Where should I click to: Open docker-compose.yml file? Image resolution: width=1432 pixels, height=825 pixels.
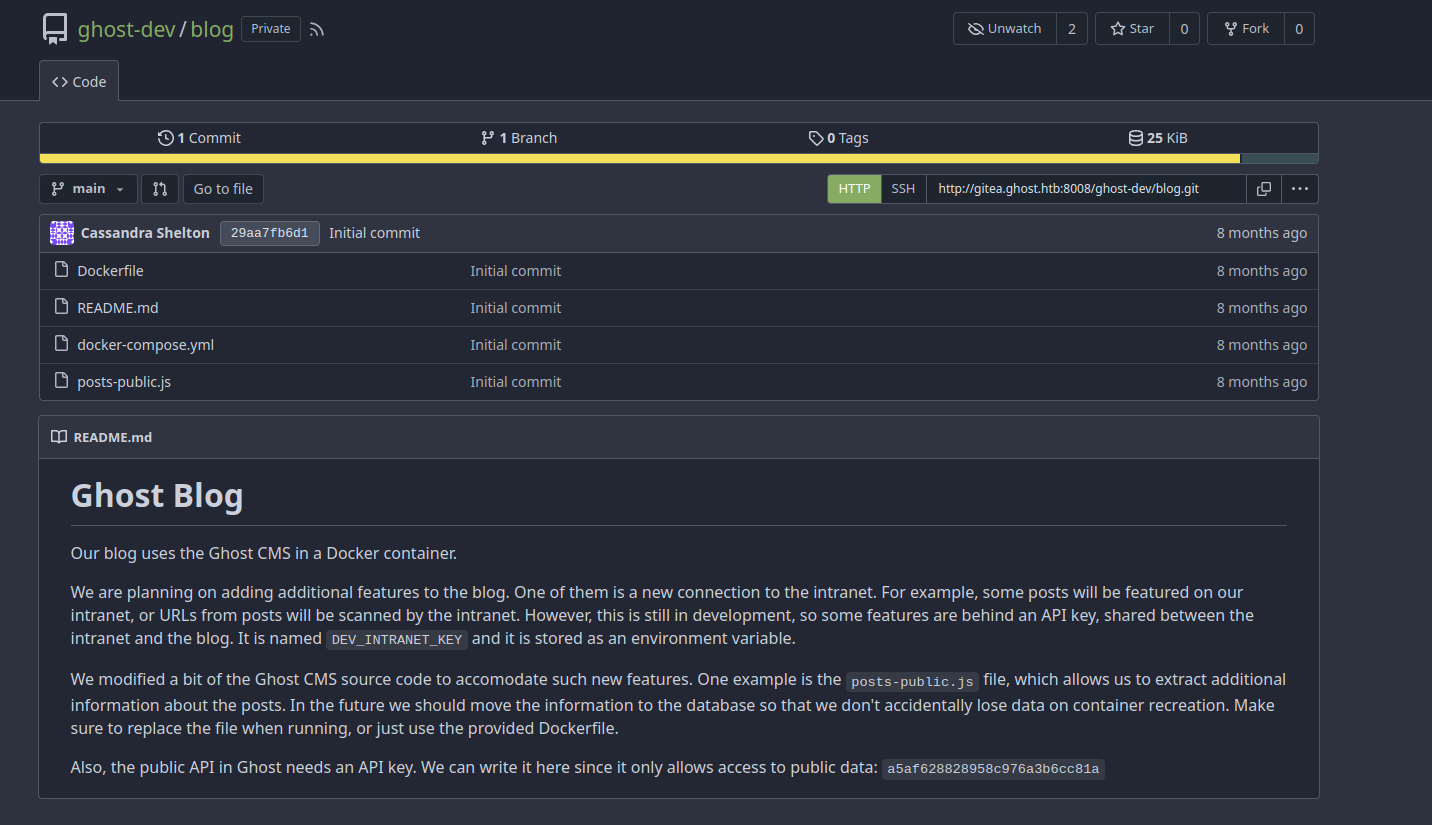[146, 344]
